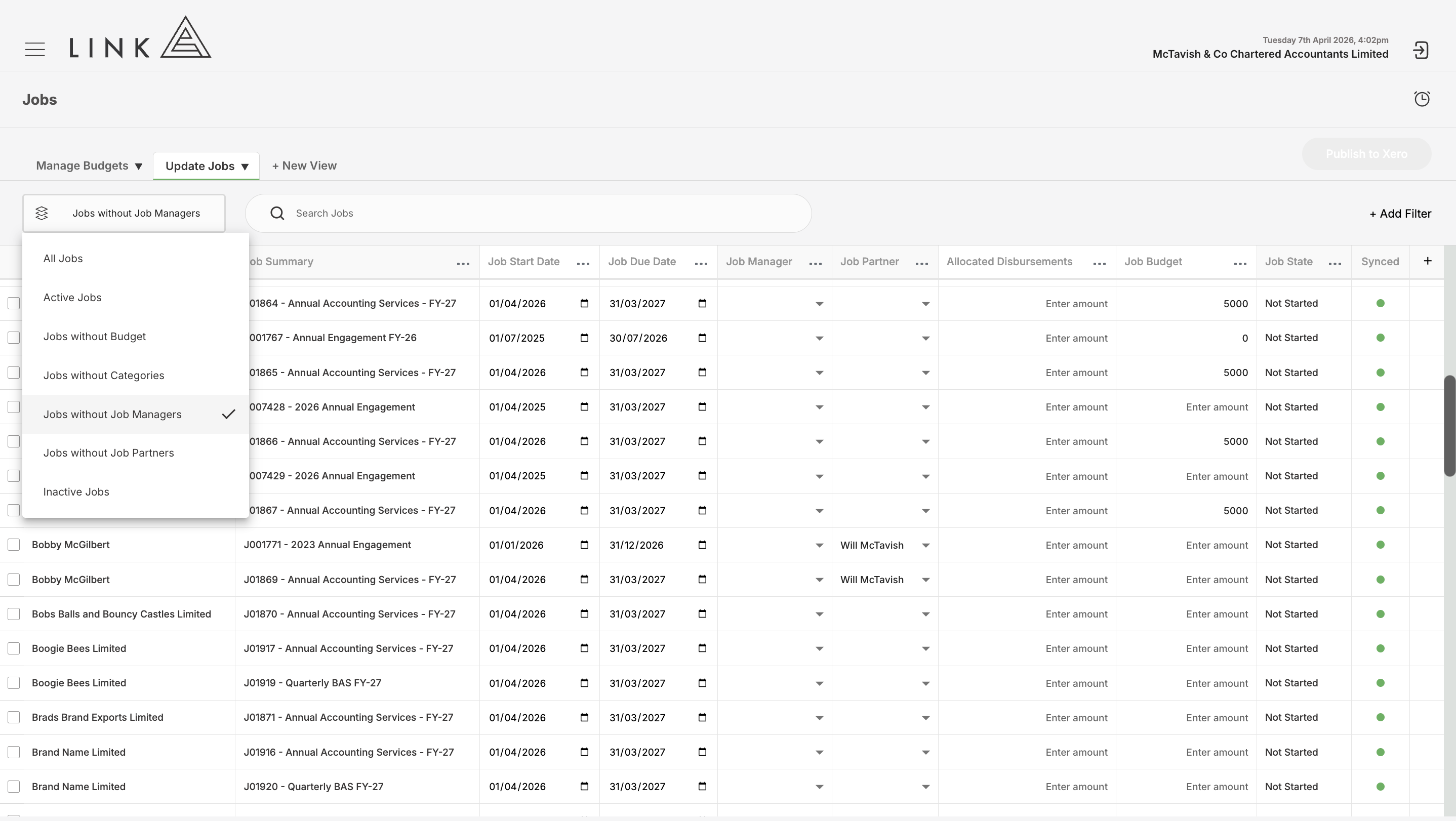Click + Add Filter
The width and height of the screenshot is (1456, 821).
coord(1400,214)
